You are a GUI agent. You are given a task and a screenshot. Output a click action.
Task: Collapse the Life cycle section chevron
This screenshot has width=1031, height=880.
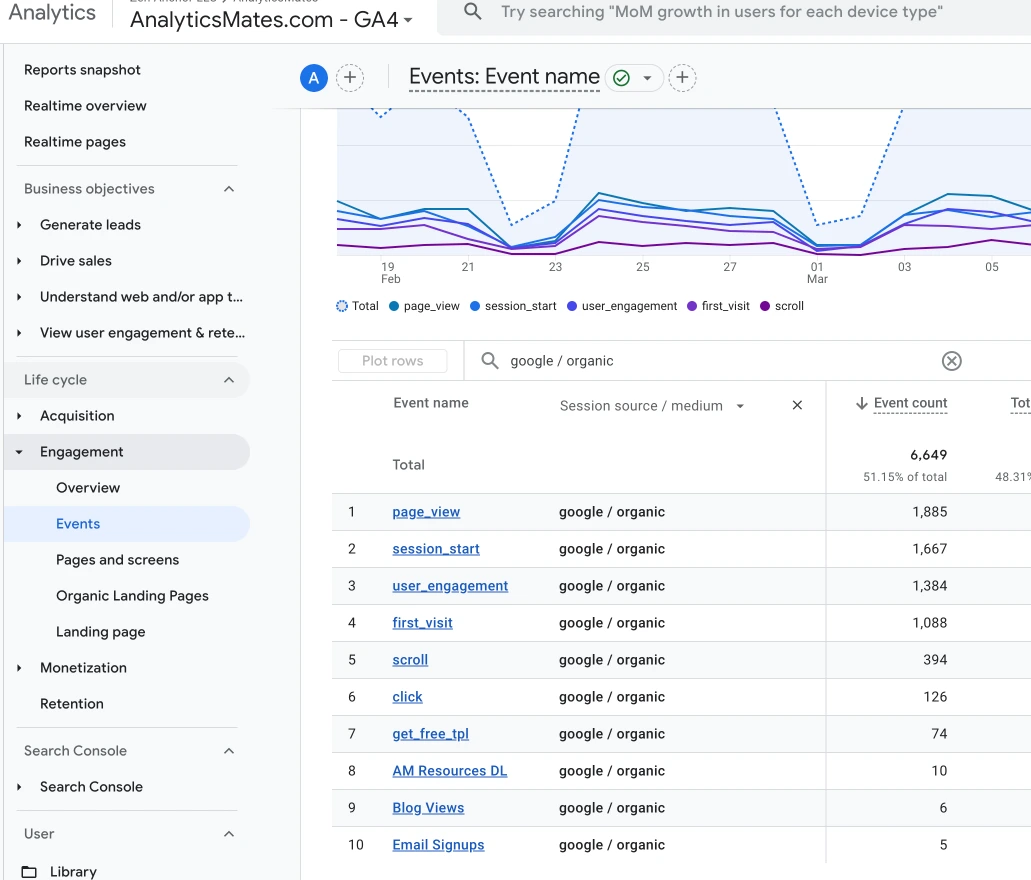pos(229,380)
